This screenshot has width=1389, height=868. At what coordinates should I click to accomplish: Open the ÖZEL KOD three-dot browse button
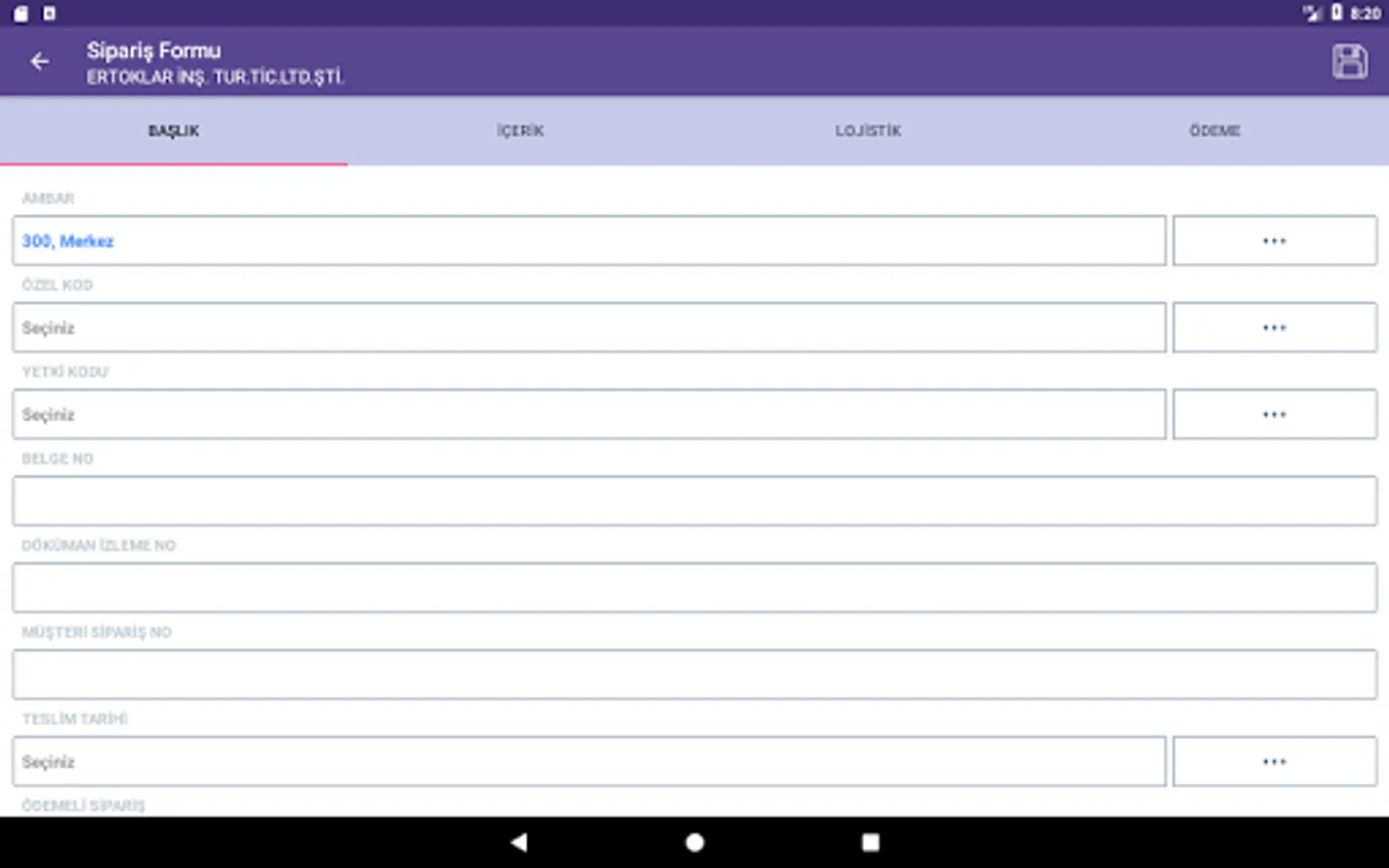[1274, 328]
